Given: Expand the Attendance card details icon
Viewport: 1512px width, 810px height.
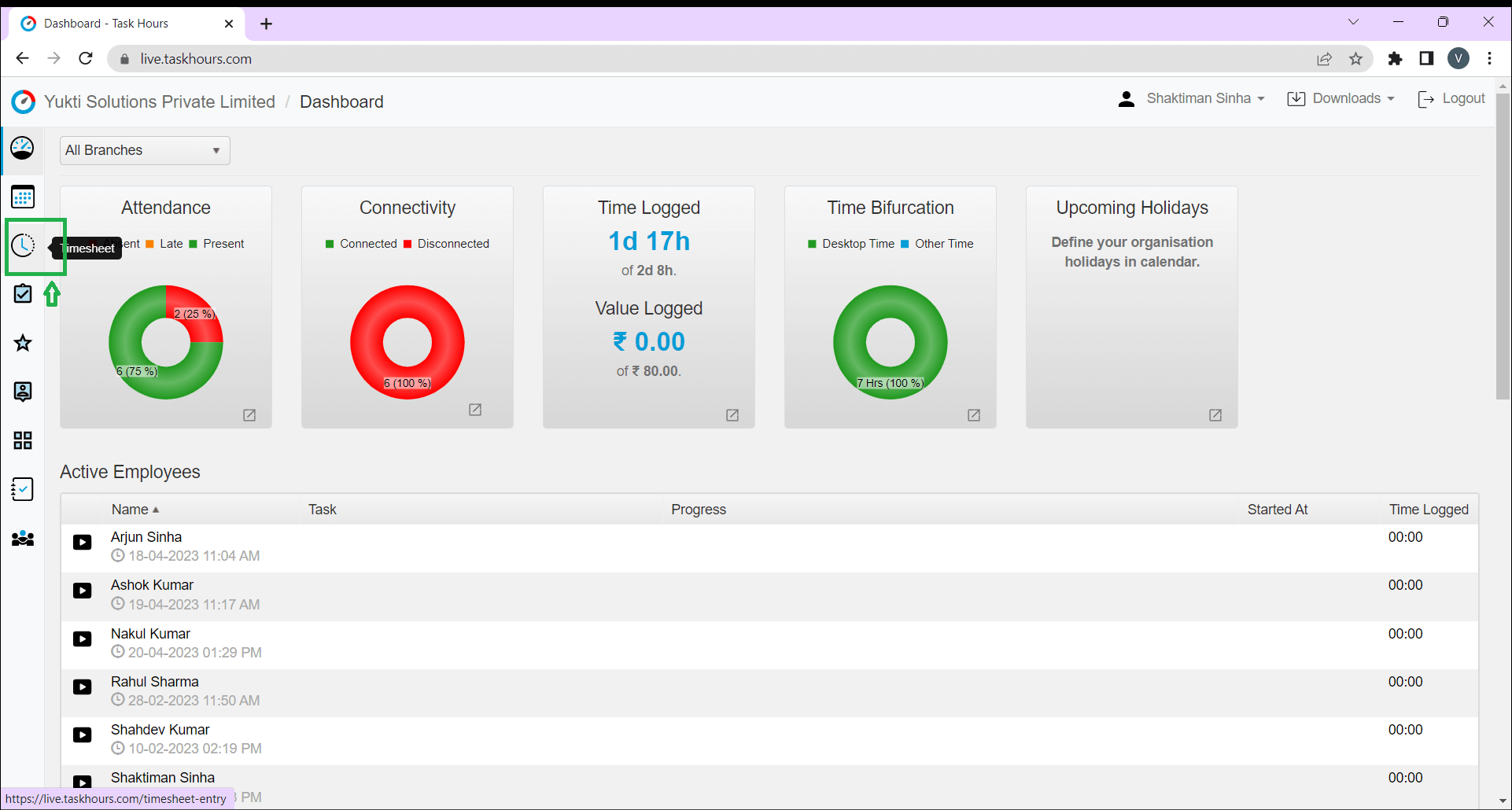Looking at the screenshot, I should coord(249,415).
